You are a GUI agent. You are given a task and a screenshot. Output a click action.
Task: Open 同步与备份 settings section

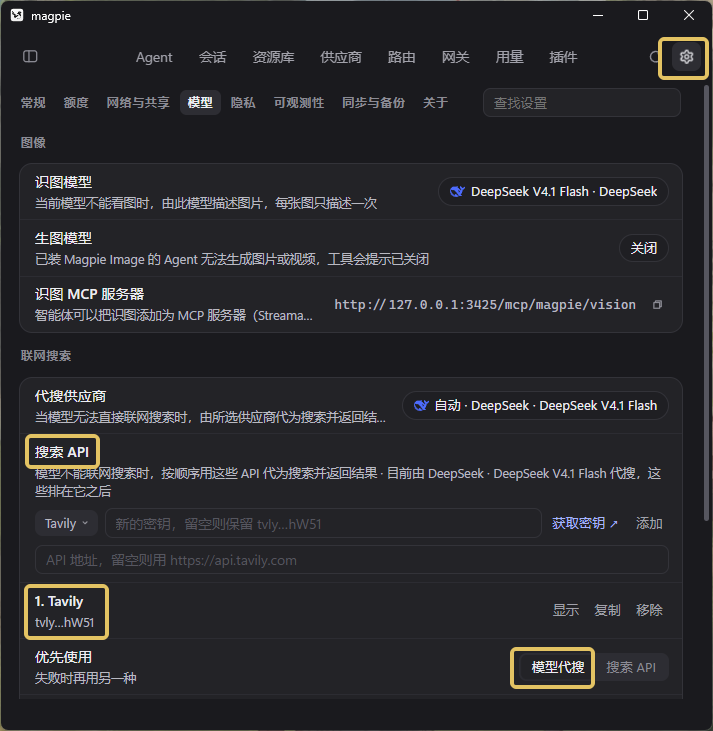point(374,103)
